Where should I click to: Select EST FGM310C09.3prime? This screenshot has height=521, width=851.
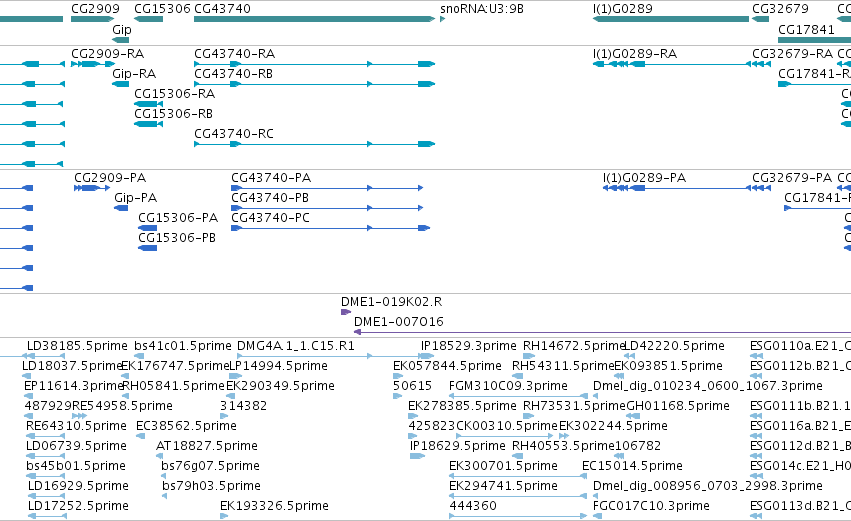(x=509, y=386)
